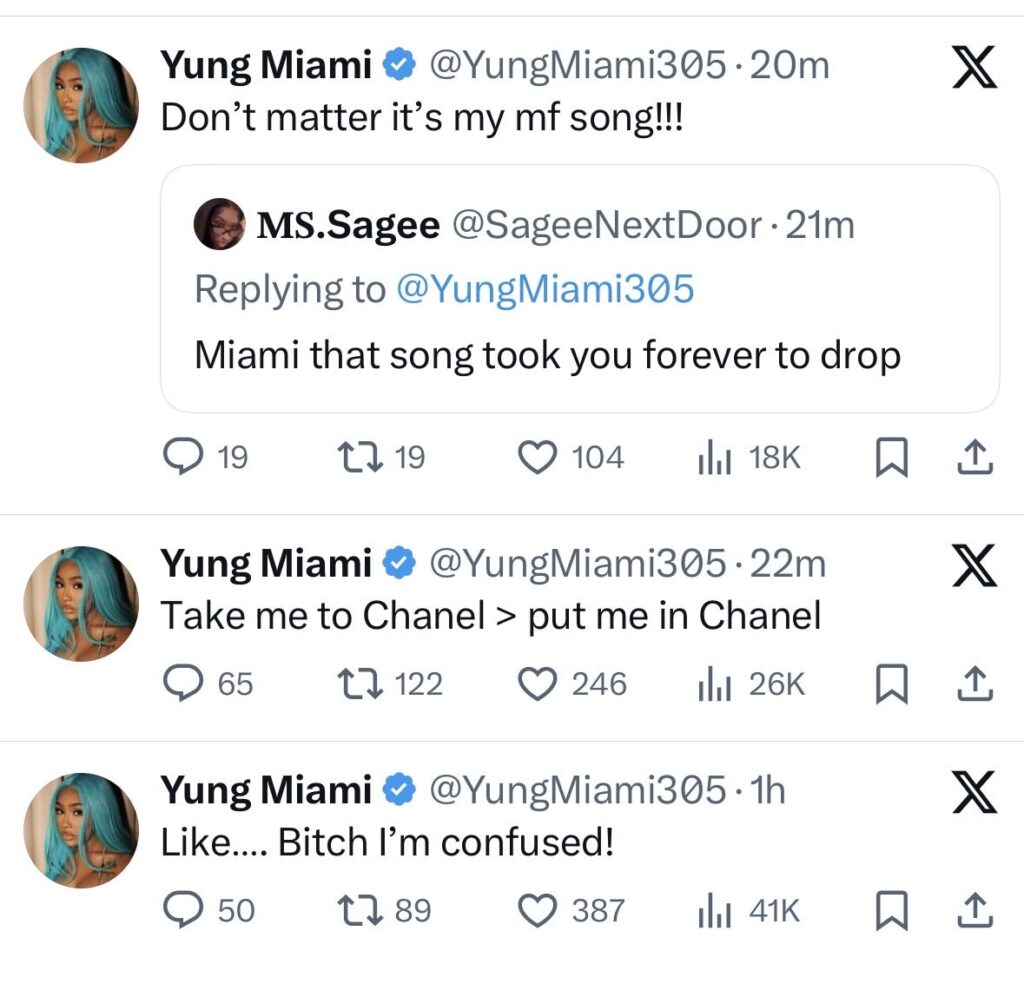This screenshot has height=984, width=1024.
Task: Share the "I'm confused" tweet
Action: 974,910
